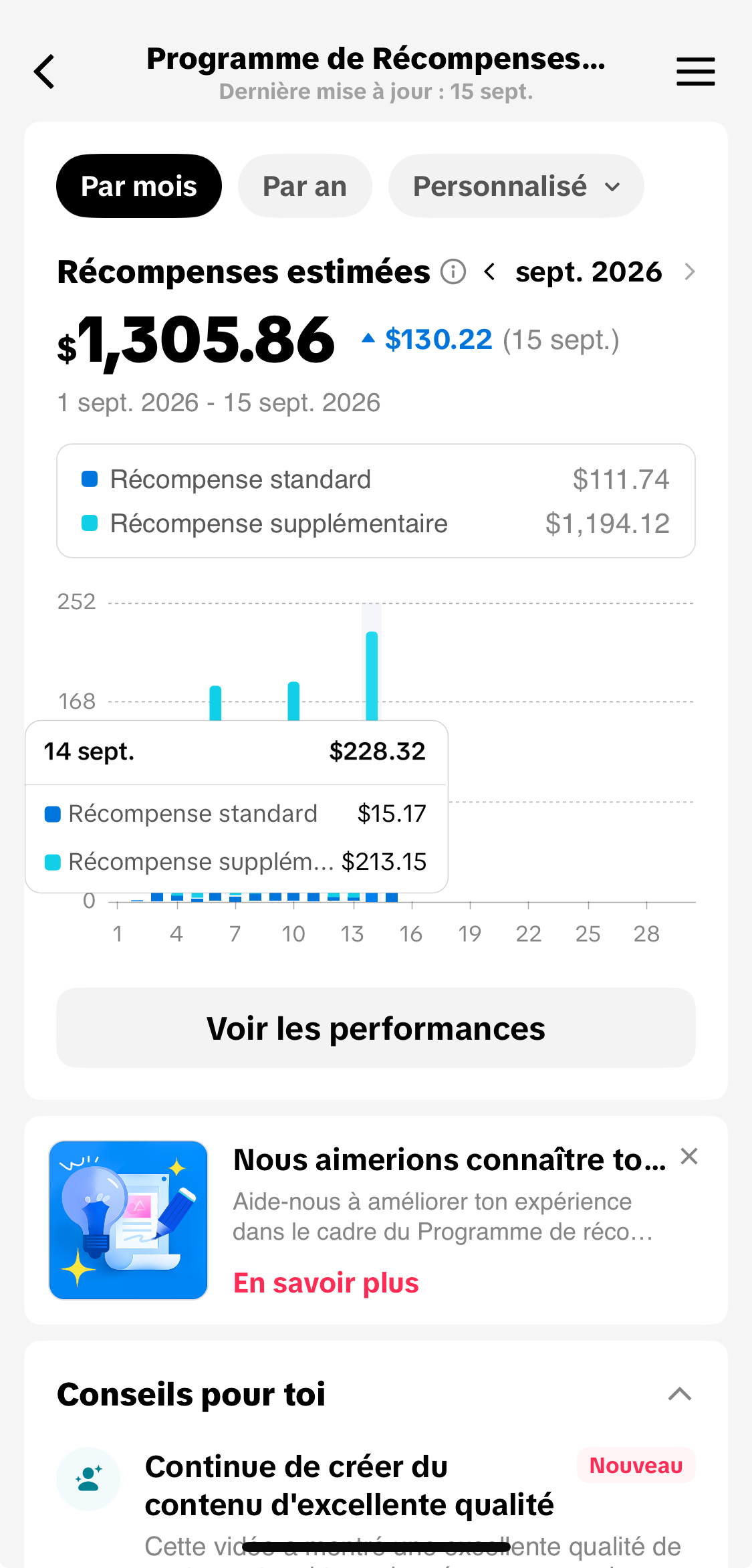
Task: Tap the lightbulb survey illustration
Action: (x=128, y=1220)
